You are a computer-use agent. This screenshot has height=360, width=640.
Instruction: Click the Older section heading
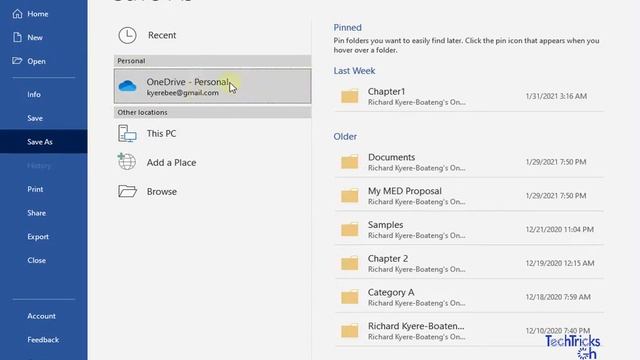(345, 136)
